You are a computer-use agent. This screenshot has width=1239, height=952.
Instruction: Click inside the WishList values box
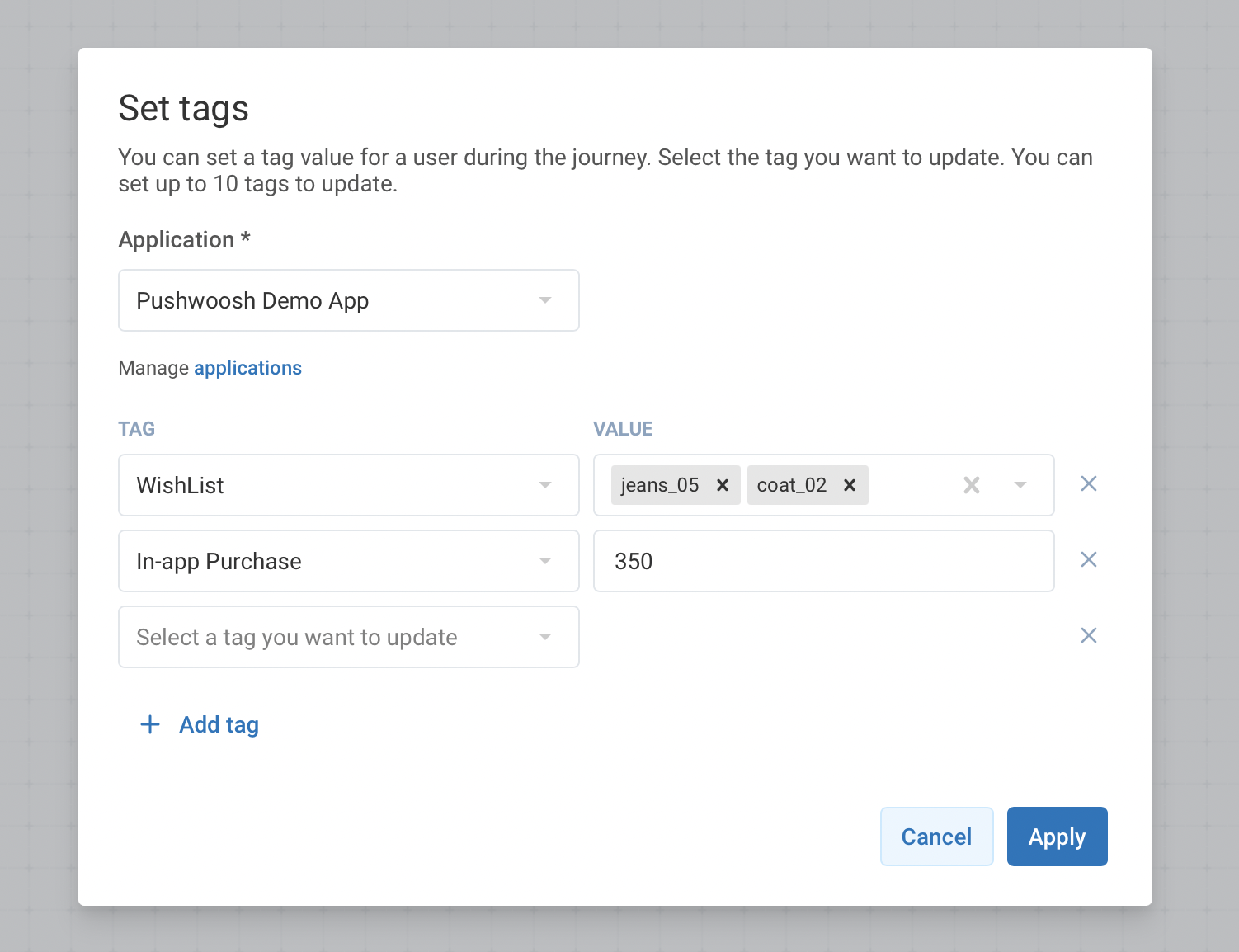912,485
